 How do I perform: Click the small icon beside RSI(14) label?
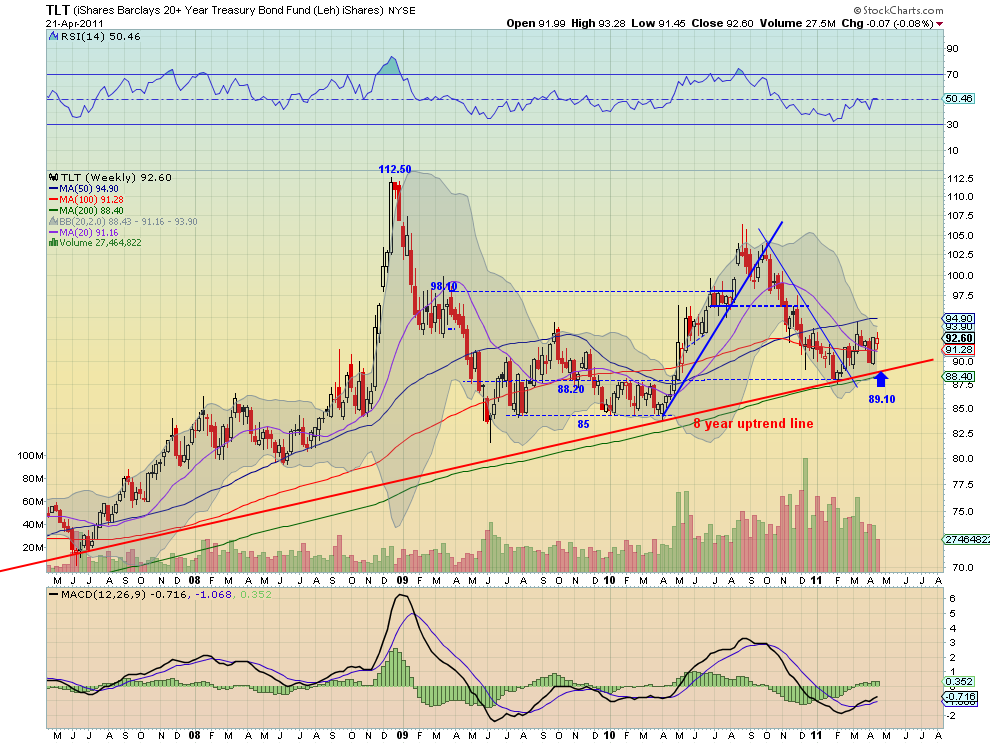pos(54,37)
